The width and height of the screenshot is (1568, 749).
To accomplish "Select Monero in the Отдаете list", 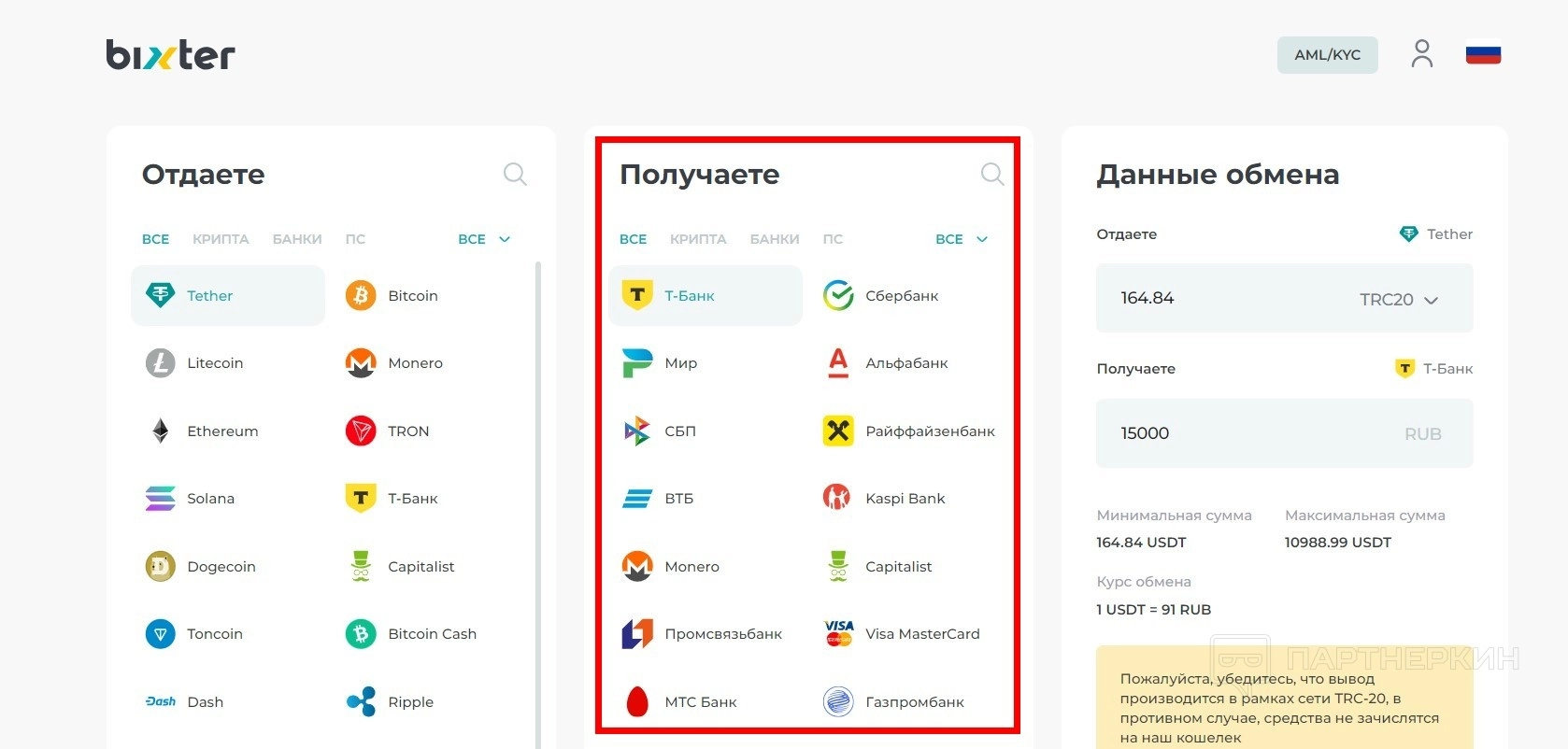I will click(394, 362).
